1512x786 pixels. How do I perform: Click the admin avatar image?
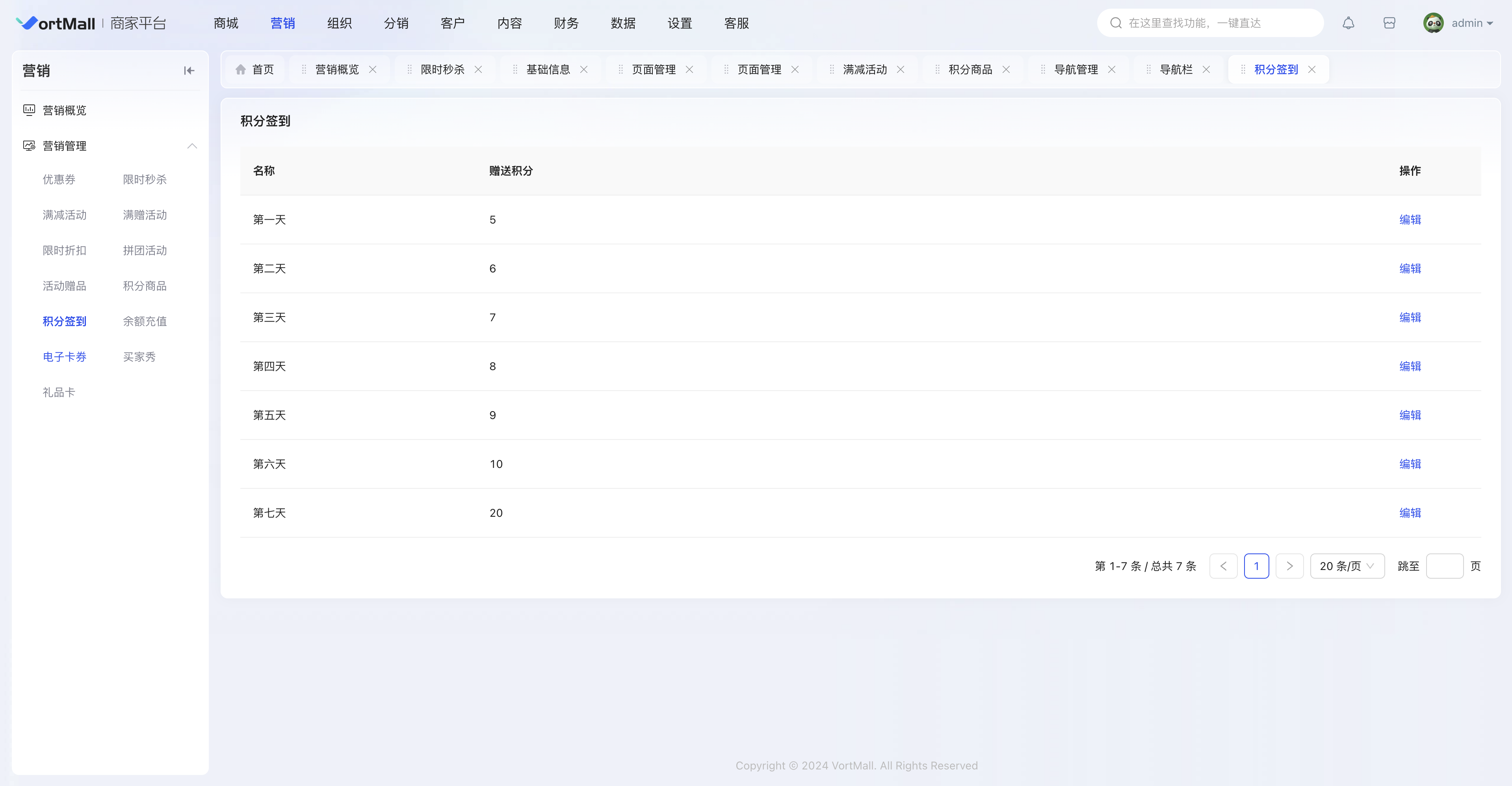1433,23
